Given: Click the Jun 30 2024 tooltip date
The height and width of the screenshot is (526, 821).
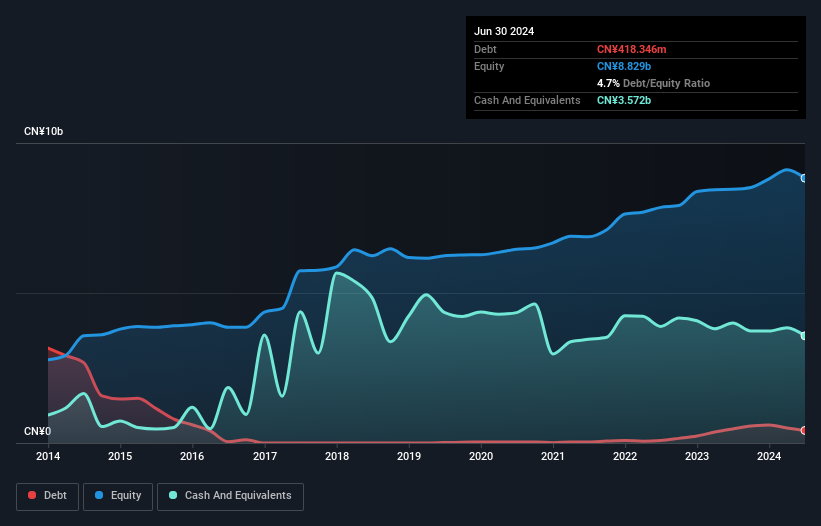Looking at the screenshot, I should [x=504, y=31].
